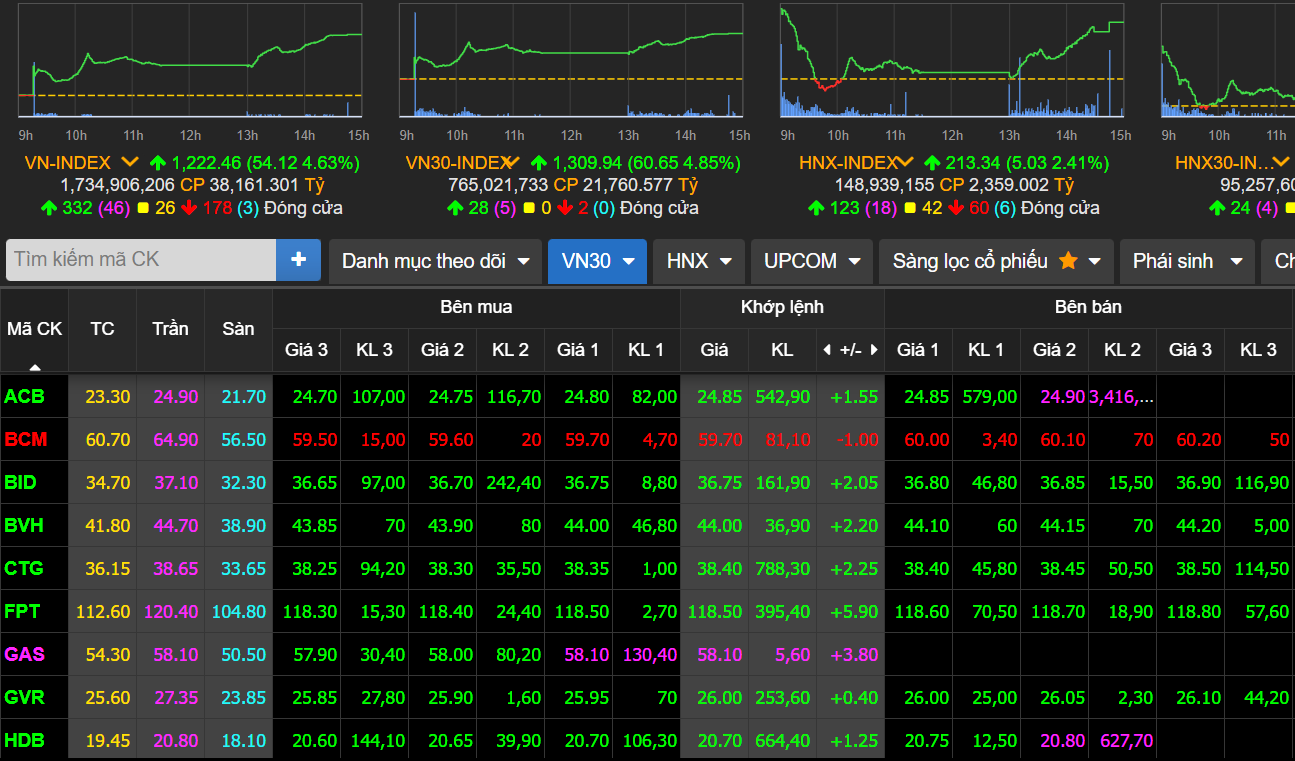Click the Trần column header
The image size is (1295, 761).
tap(170, 329)
